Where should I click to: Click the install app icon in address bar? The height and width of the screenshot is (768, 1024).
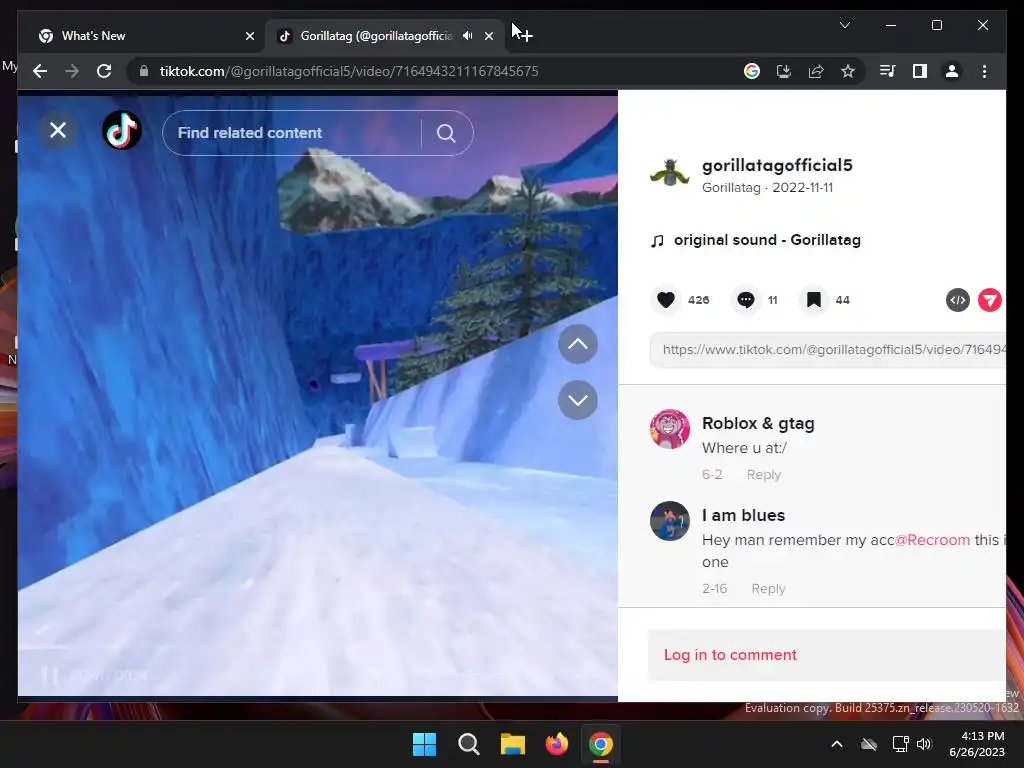pos(784,71)
